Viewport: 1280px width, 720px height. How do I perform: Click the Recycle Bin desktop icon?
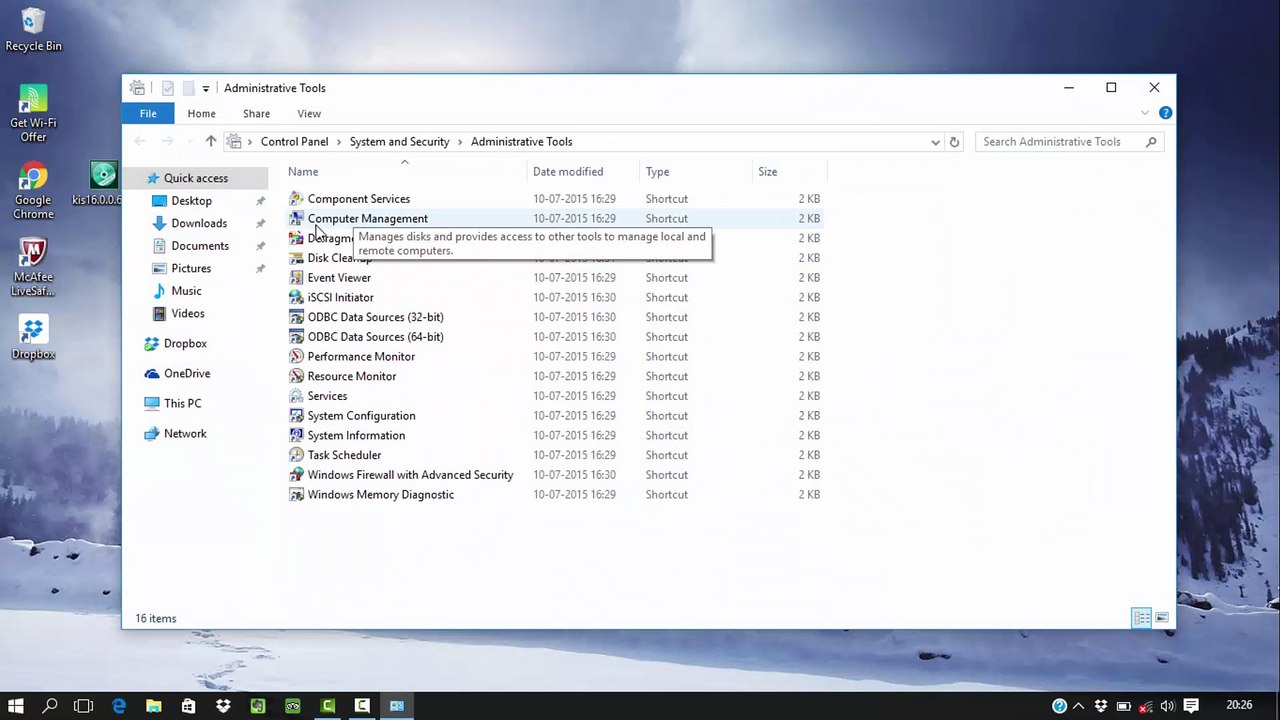pos(33,30)
